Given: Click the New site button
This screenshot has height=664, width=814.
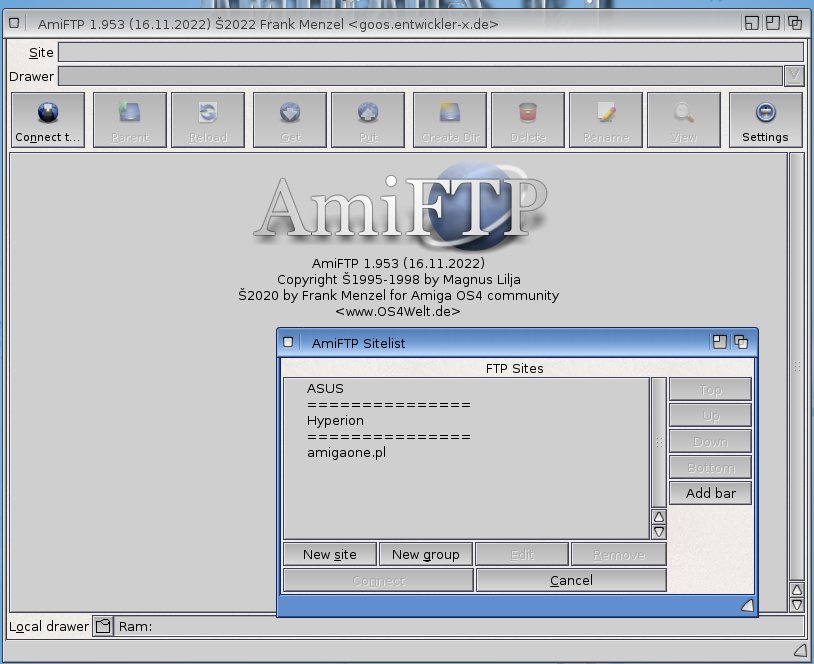Looking at the screenshot, I should [330, 554].
